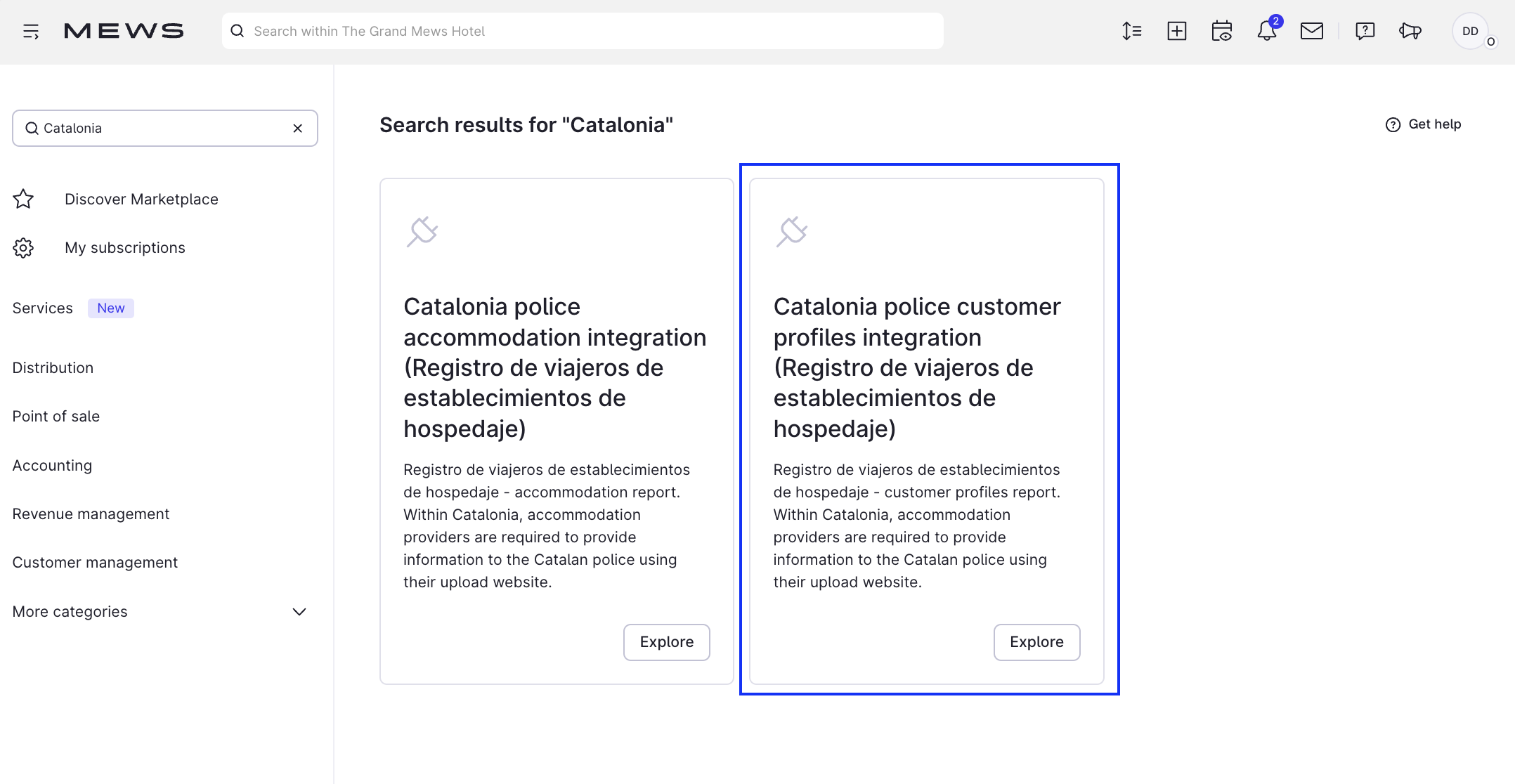Click the magnifier icon in the top search bar
This screenshot has width=1515, height=784.
coord(238,31)
